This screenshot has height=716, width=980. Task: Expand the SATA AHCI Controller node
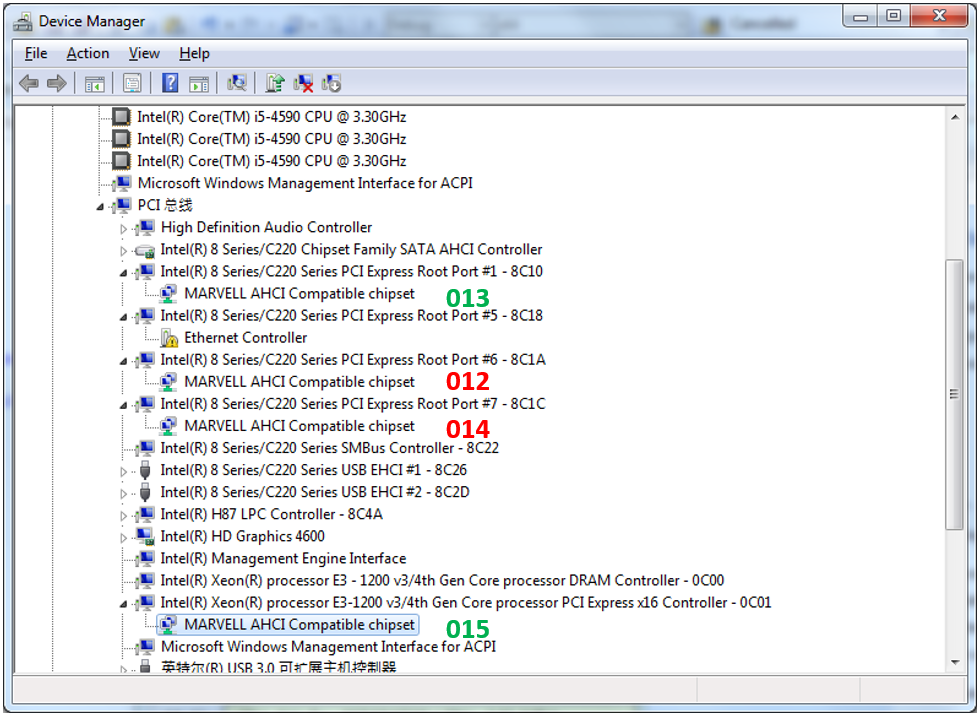[x=123, y=251]
